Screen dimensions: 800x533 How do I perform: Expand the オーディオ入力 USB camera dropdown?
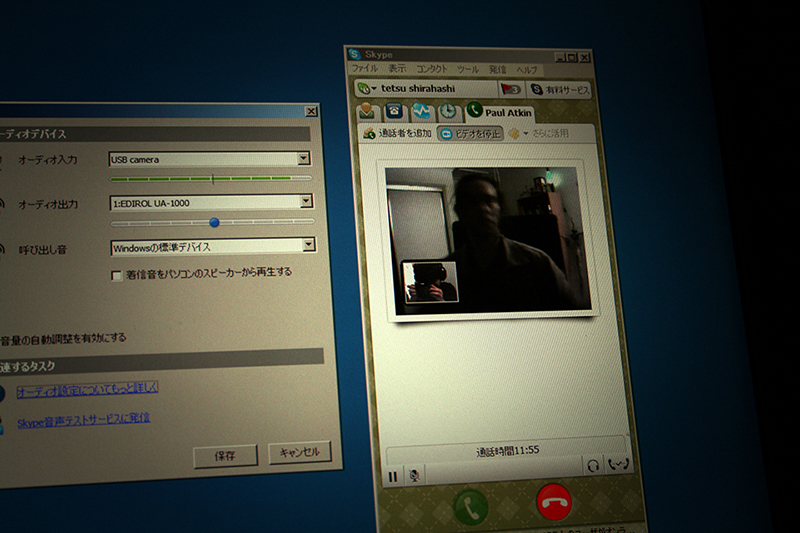[304, 158]
